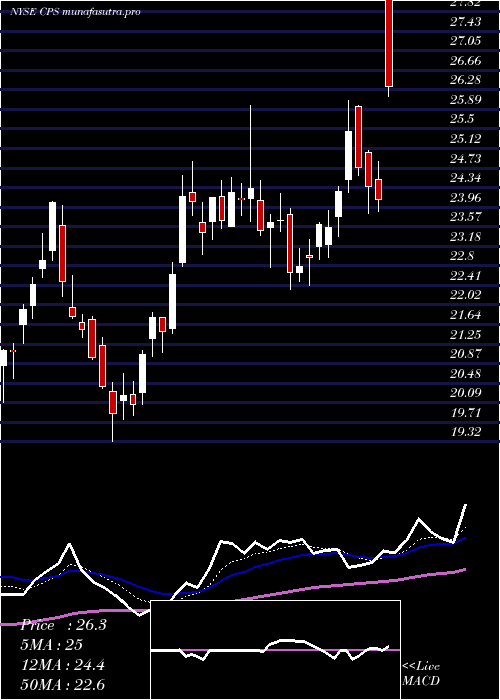The height and width of the screenshot is (700, 500).
Task: Click the 26.66 price axis label
Action: click(x=466, y=60)
